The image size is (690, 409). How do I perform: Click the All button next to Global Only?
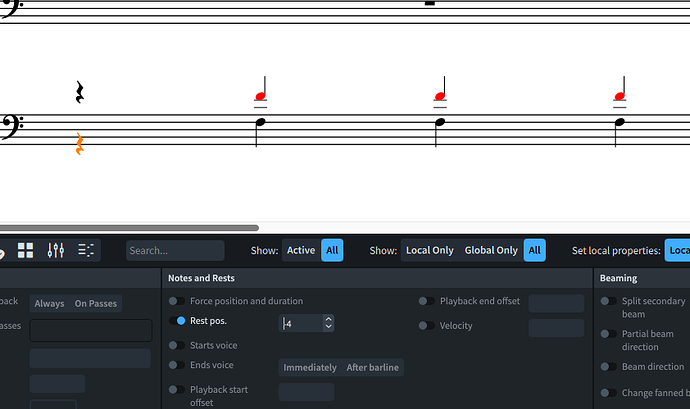point(535,250)
